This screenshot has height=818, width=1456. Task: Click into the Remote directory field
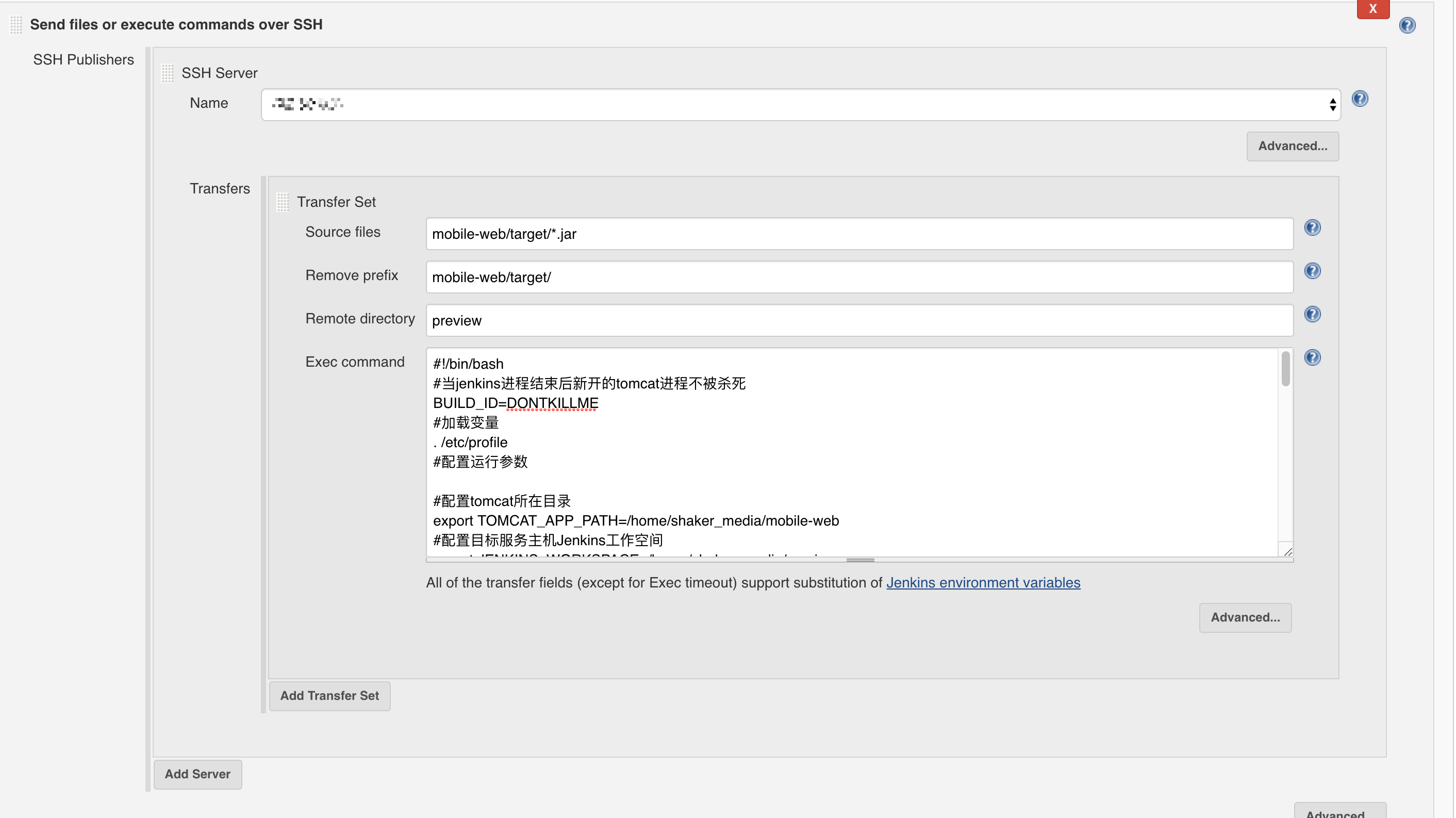[x=859, y=320]
